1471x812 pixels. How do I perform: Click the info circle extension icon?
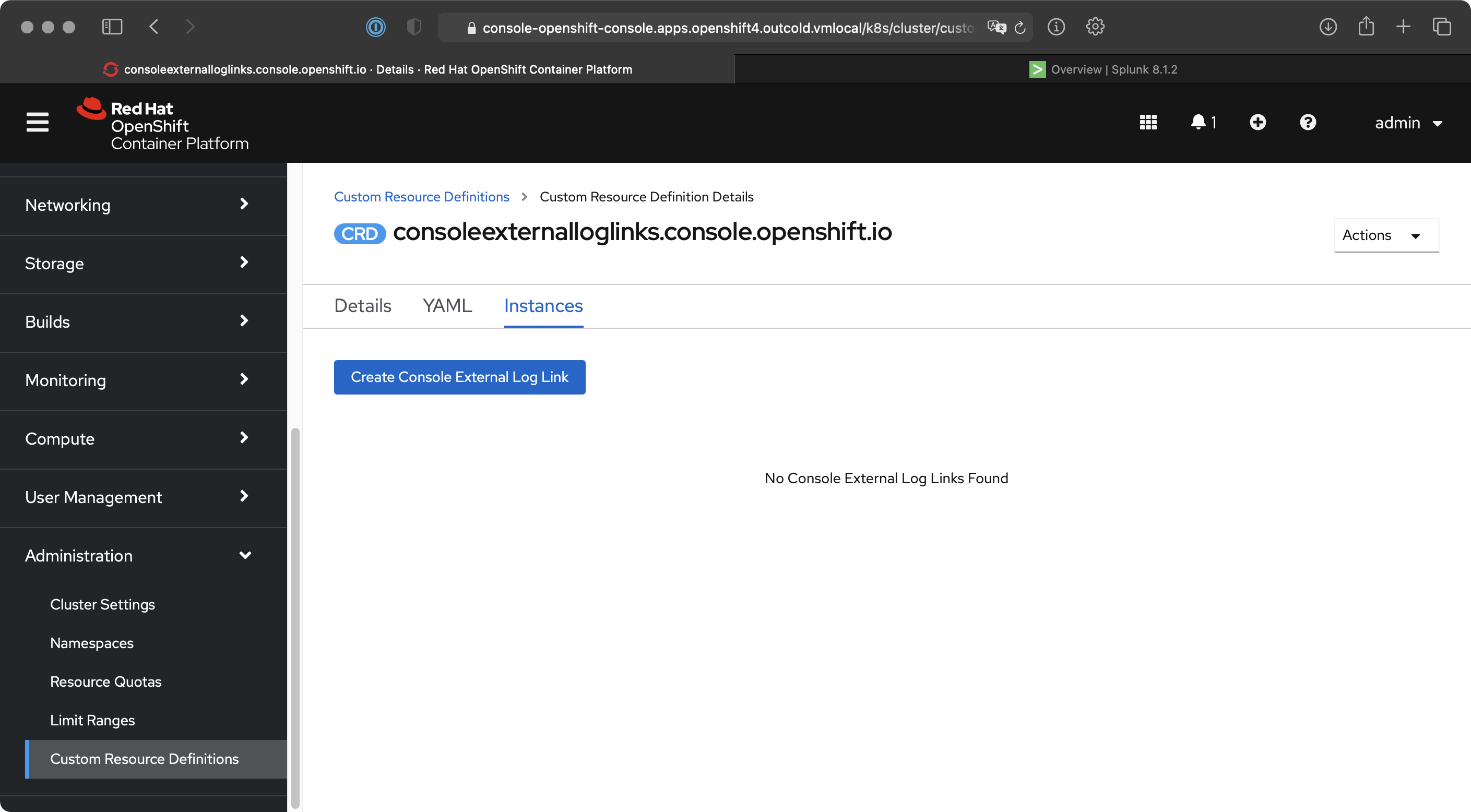pyautogui.click(x=1056, y=27)
